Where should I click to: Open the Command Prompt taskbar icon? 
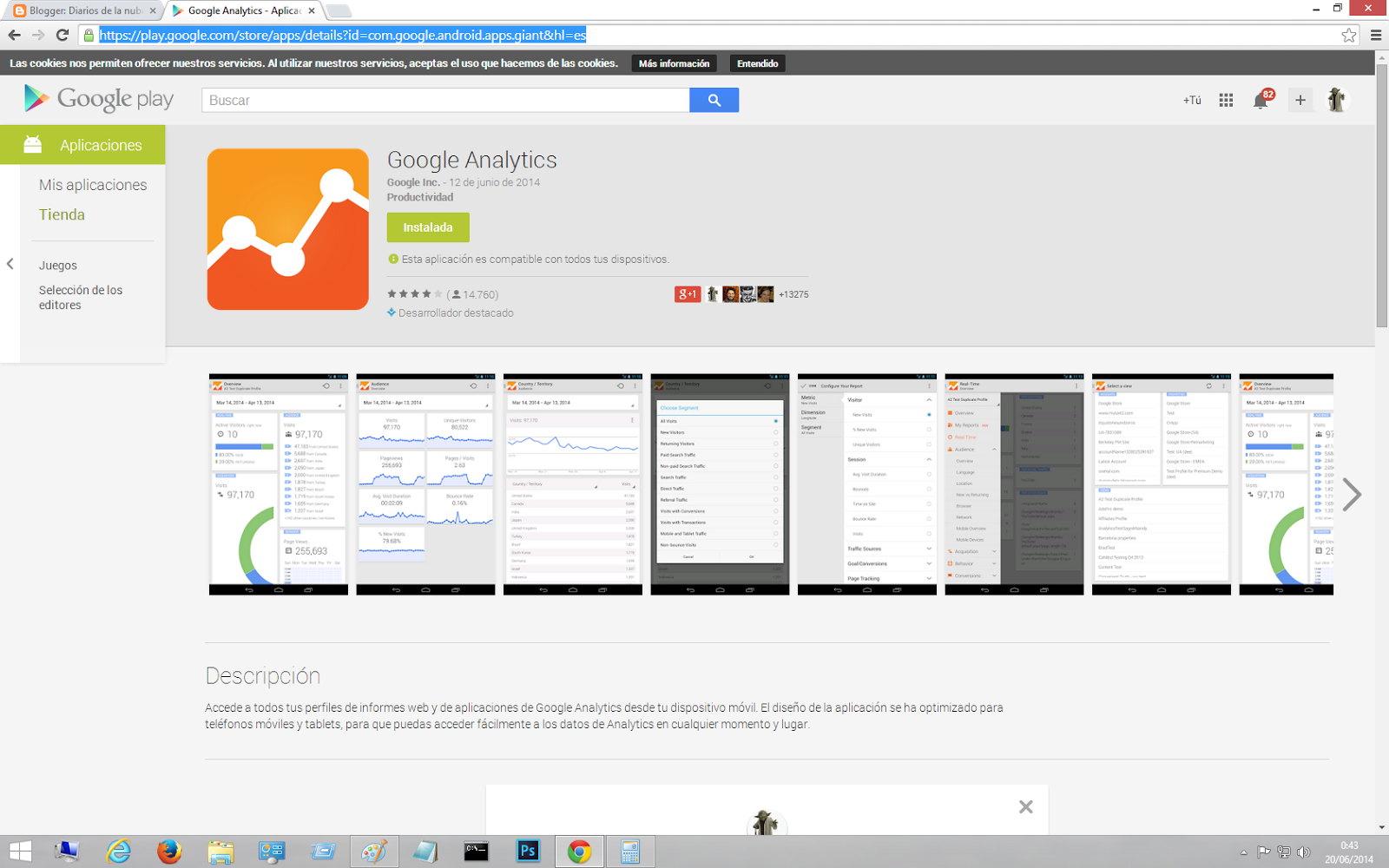click(x=477, y=852)
